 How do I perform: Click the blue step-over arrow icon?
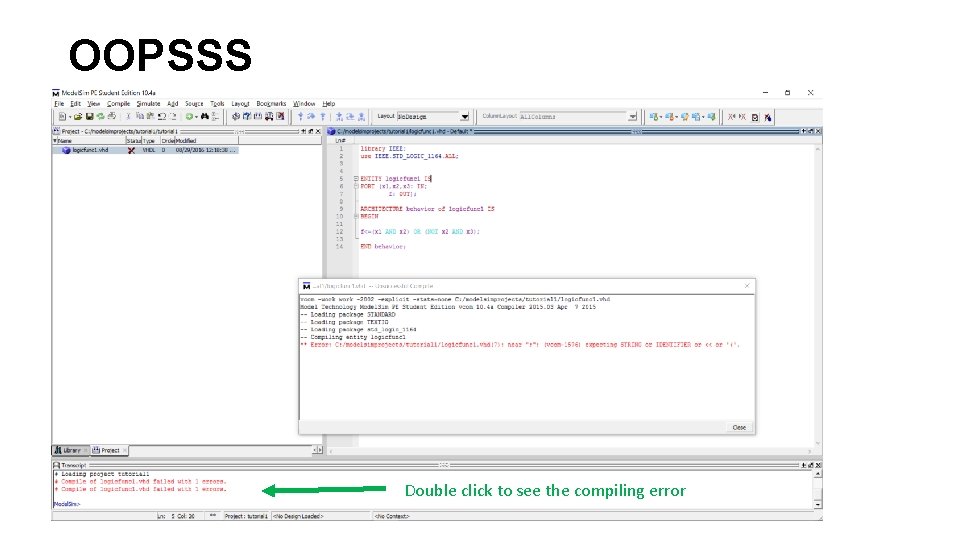coord(311,116)
